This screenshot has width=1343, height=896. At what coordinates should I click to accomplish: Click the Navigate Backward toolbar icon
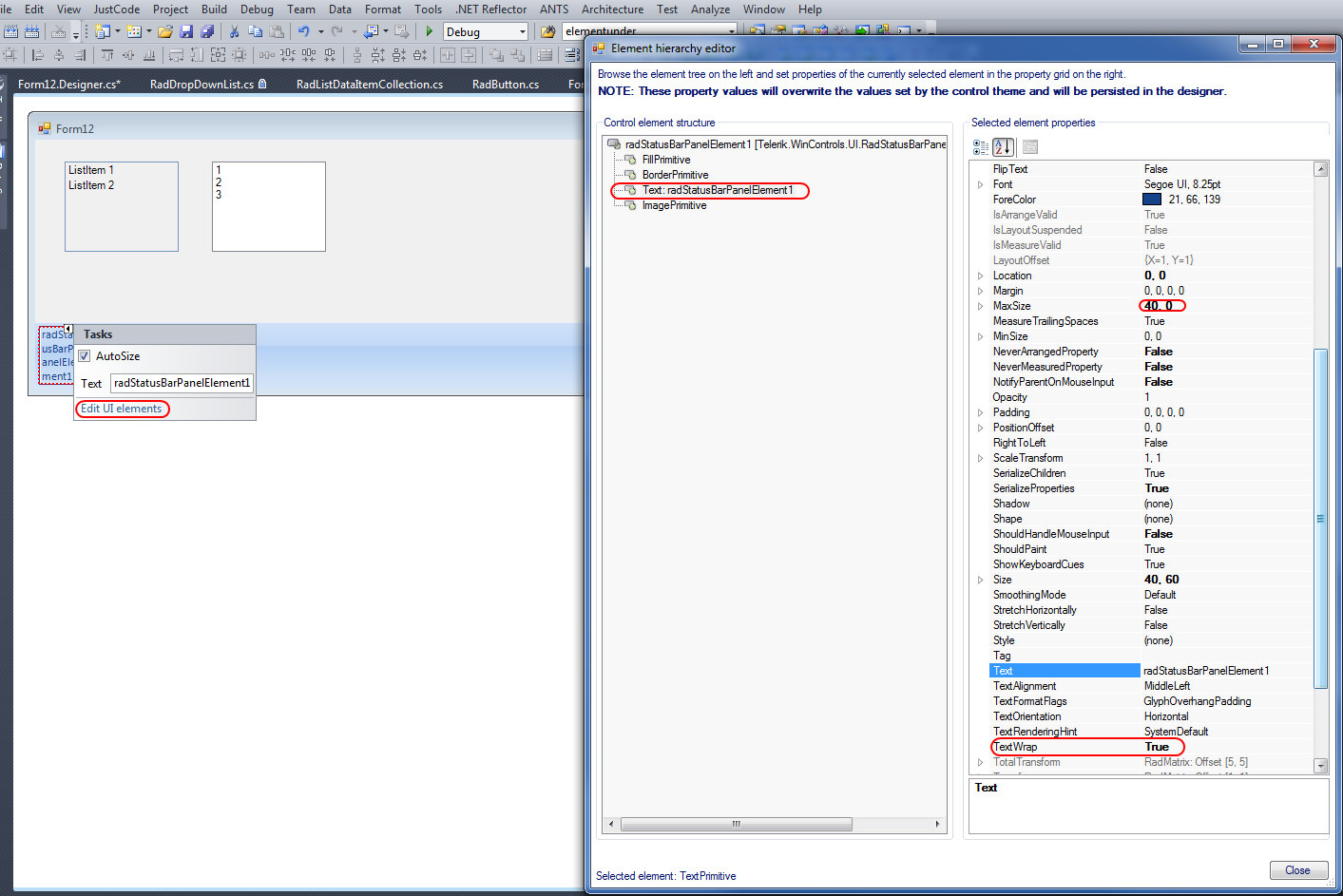(x=372, y=31)
